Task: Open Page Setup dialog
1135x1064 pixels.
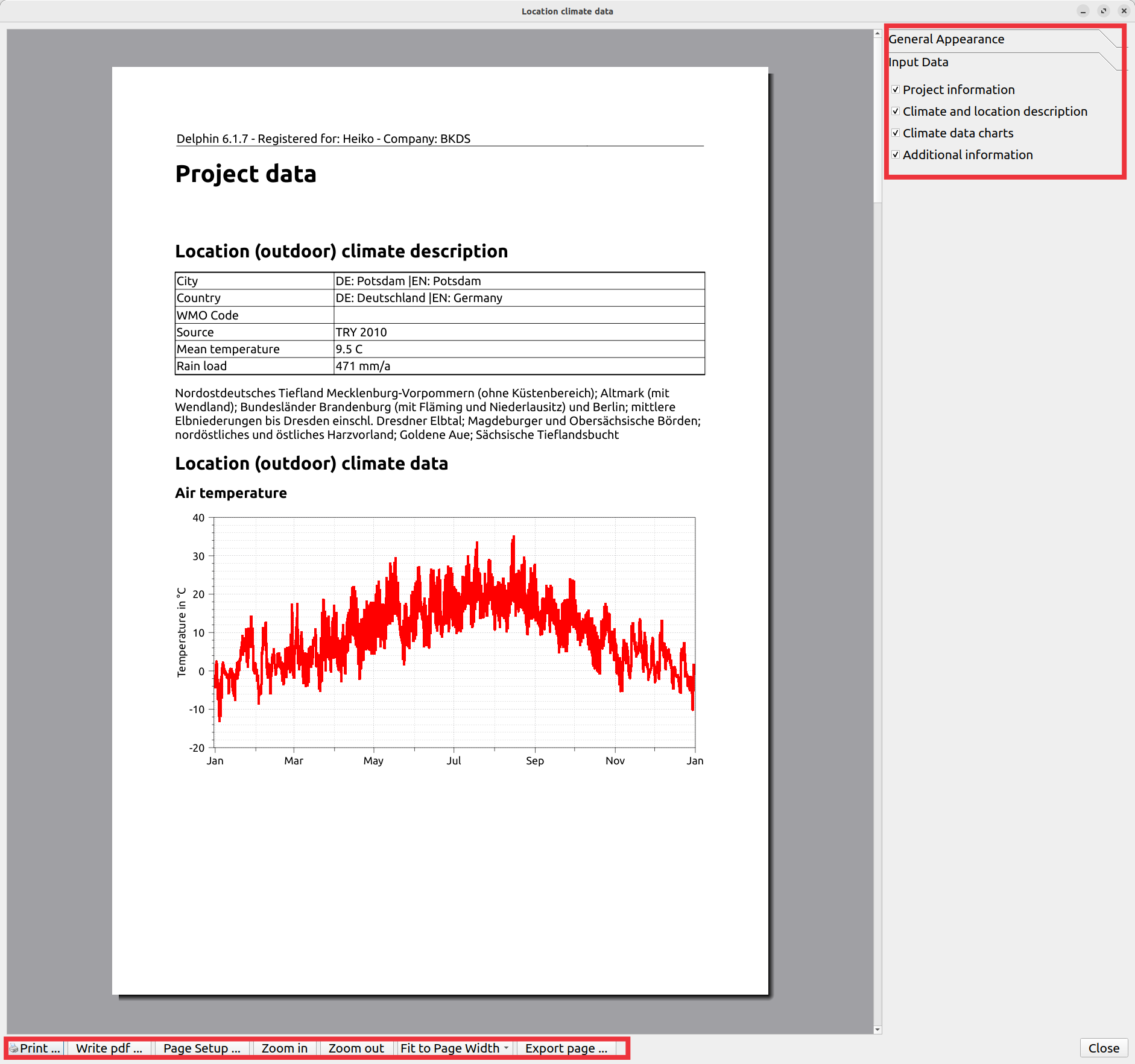Action: pos(202,1048)
